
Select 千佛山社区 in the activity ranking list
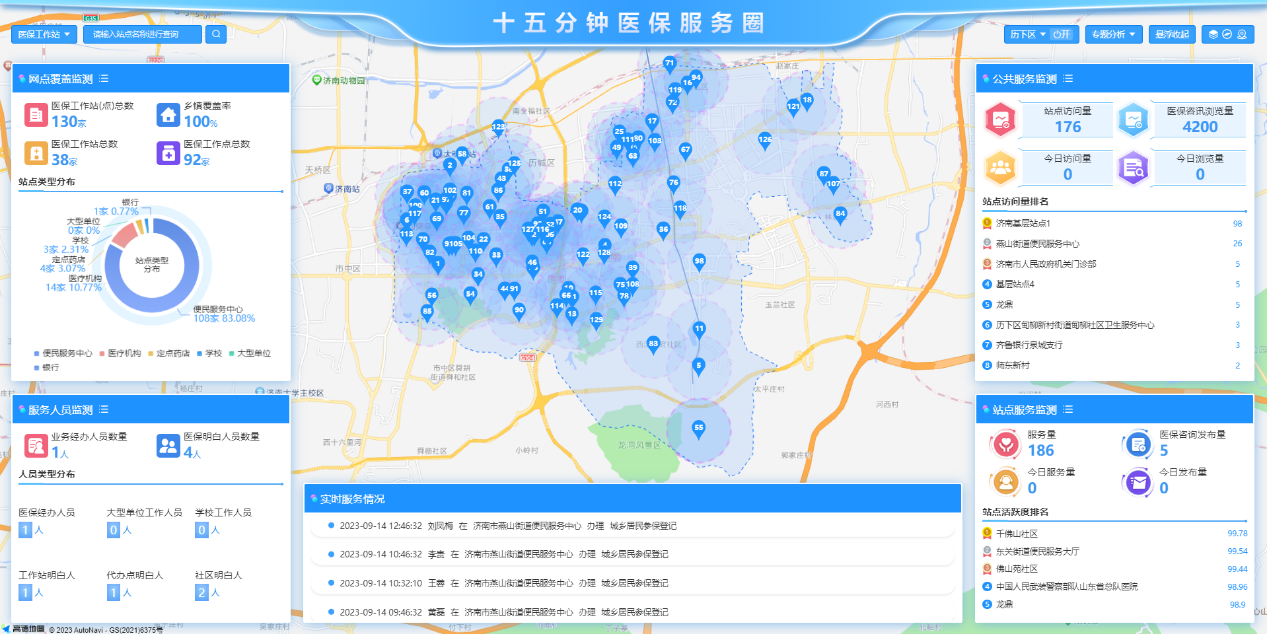[x=1016, y=533]
